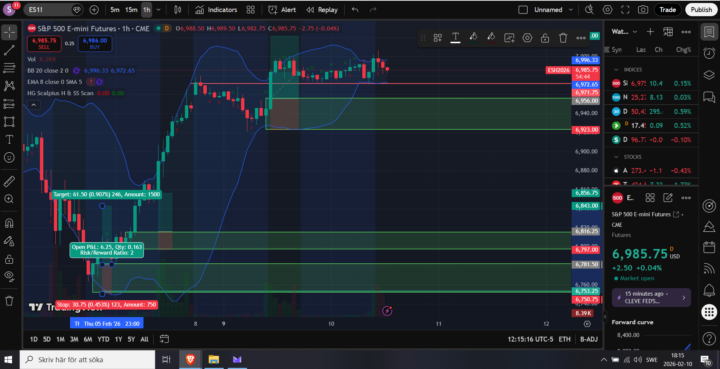Image resolution: width=720 pixels, height=369 pixels.
Task: Open the Unnamed layout dropdown
Action: coord(571,10)
